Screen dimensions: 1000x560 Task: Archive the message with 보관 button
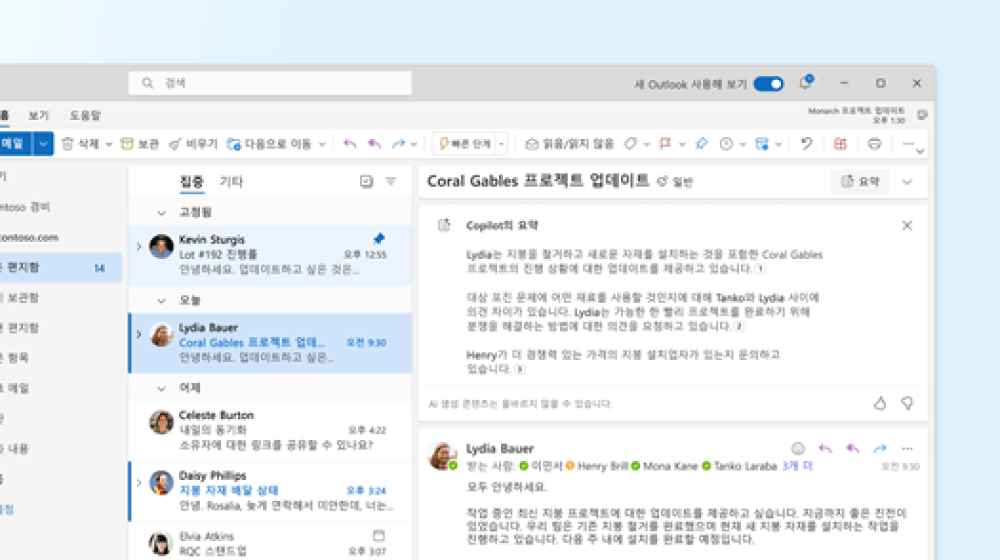point(140,144)
